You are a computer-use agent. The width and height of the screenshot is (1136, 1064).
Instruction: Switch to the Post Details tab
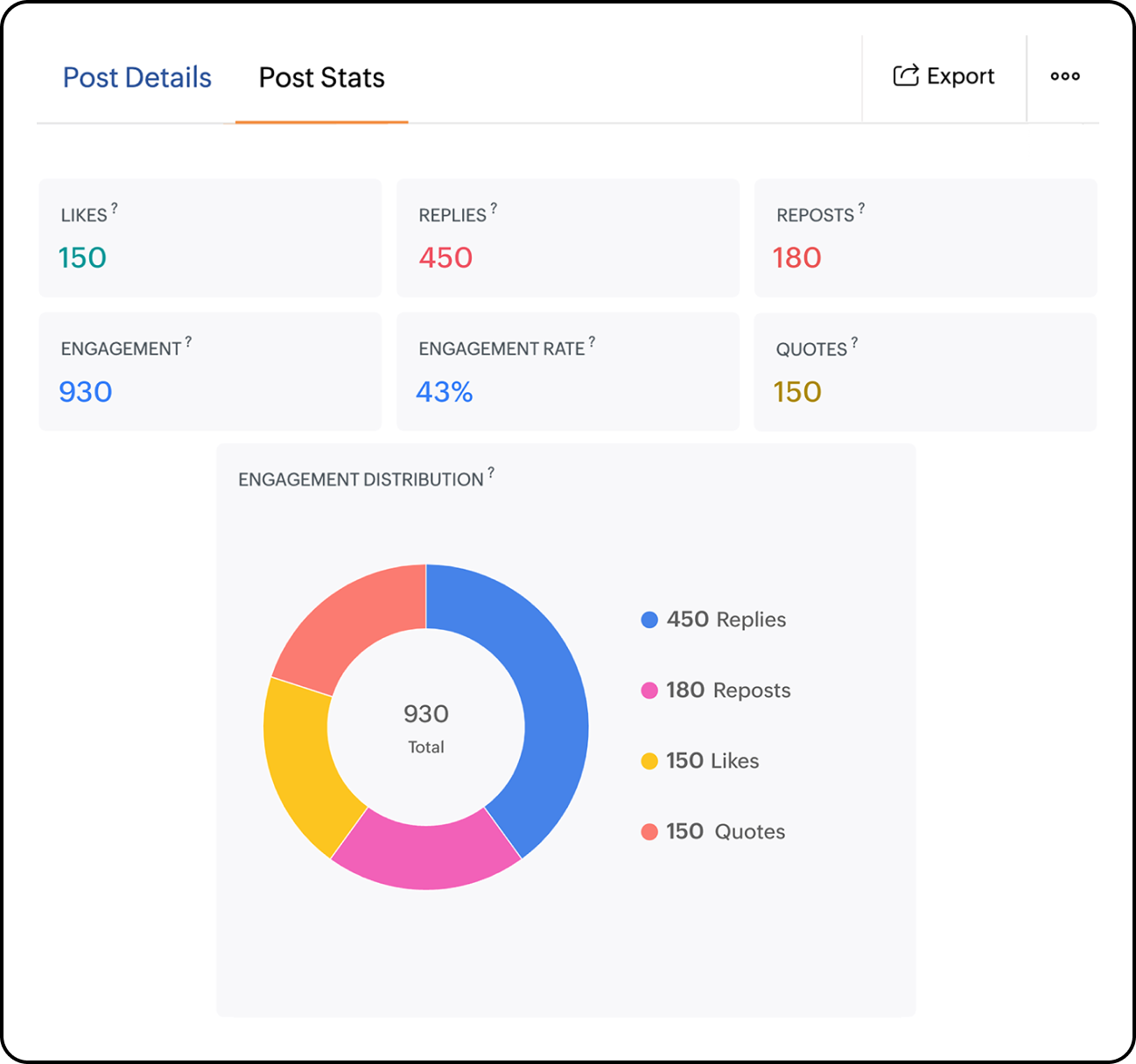click(x=137, y=77)
